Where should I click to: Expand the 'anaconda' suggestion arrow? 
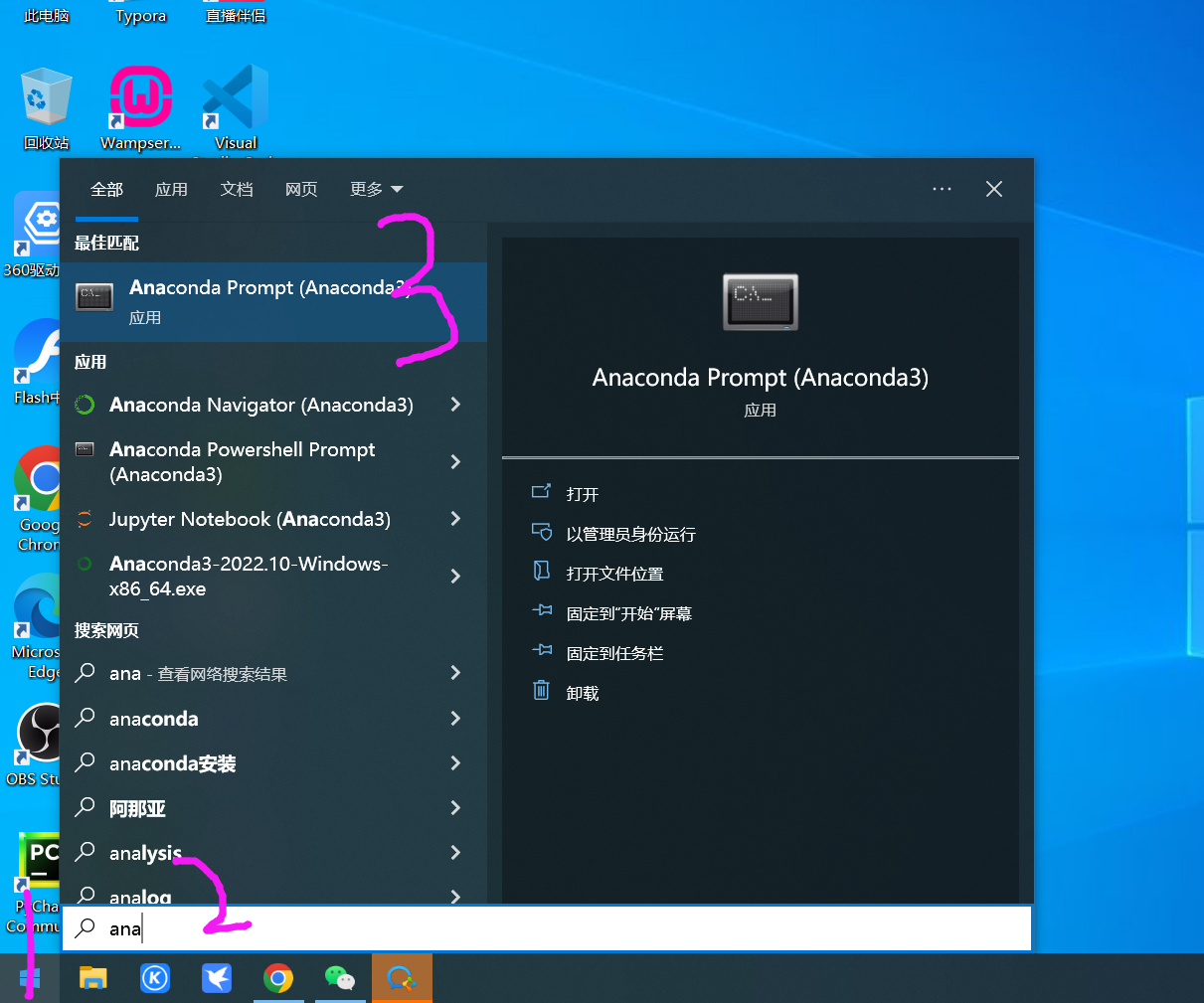455,718
